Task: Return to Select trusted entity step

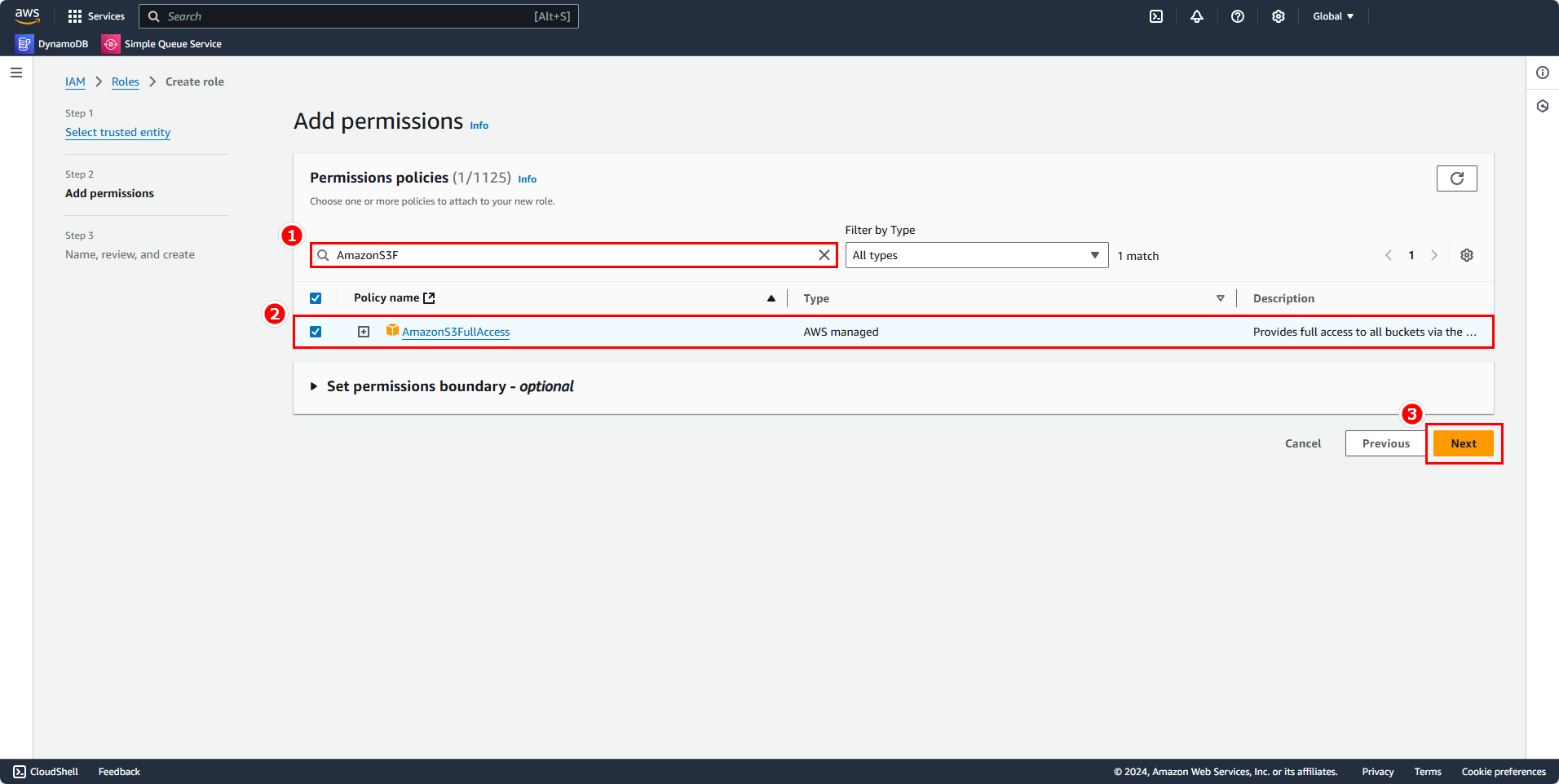Action: tap(118, 132)
